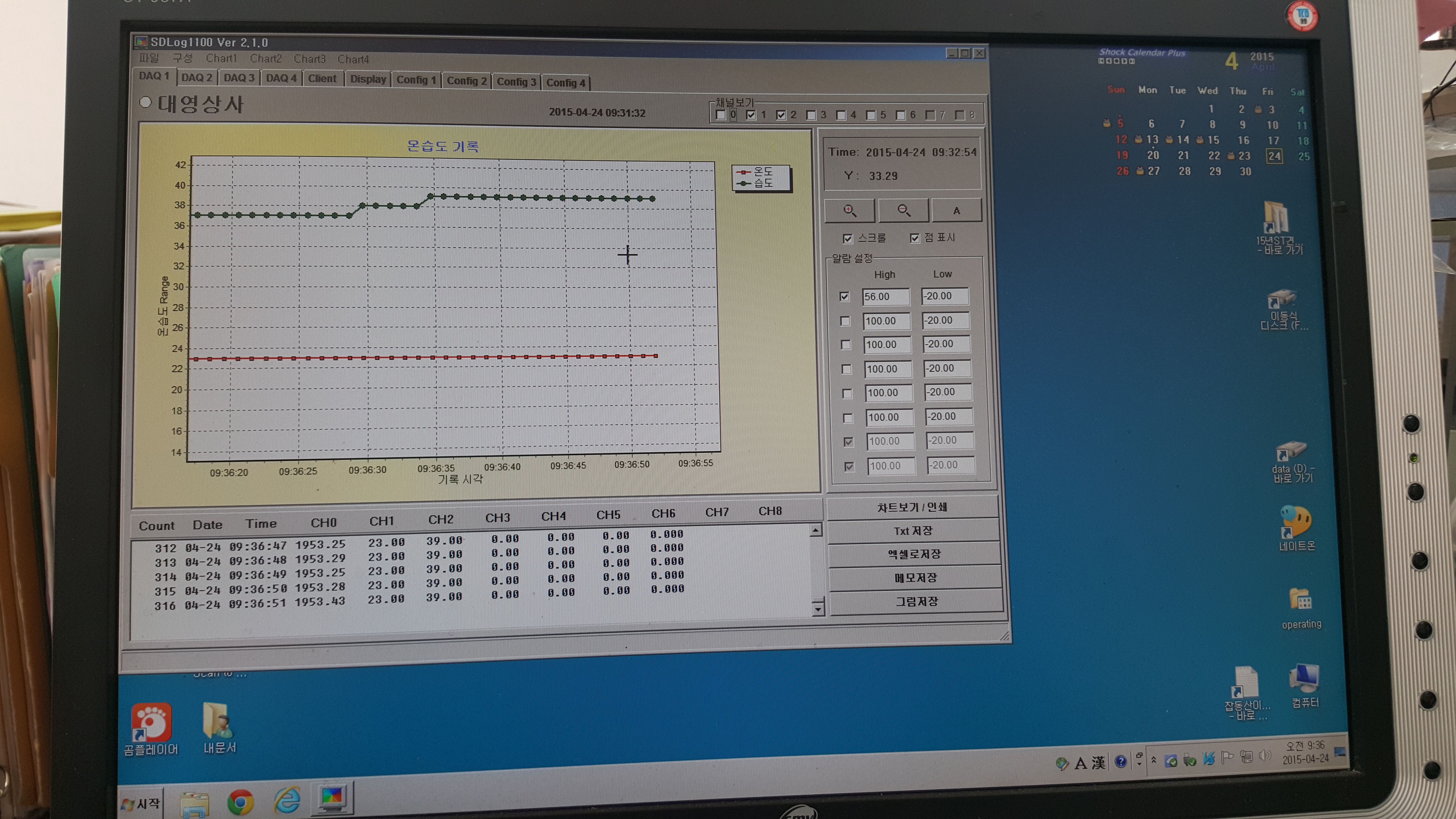Image resolution: width=1456 pixels, height=819 pixels.
Task: Open the 이동식 디스크 shortcut
Action: [x=1284, y=310]
